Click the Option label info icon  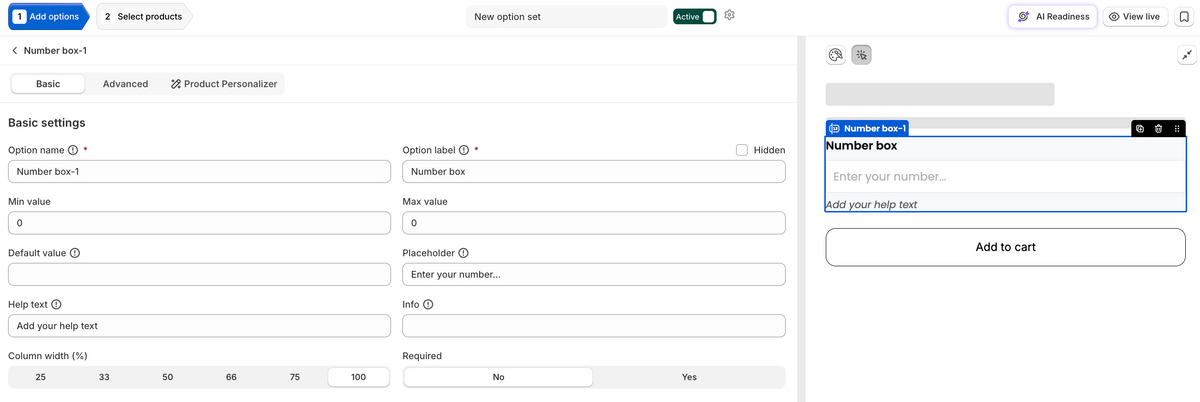coord(464,150)
